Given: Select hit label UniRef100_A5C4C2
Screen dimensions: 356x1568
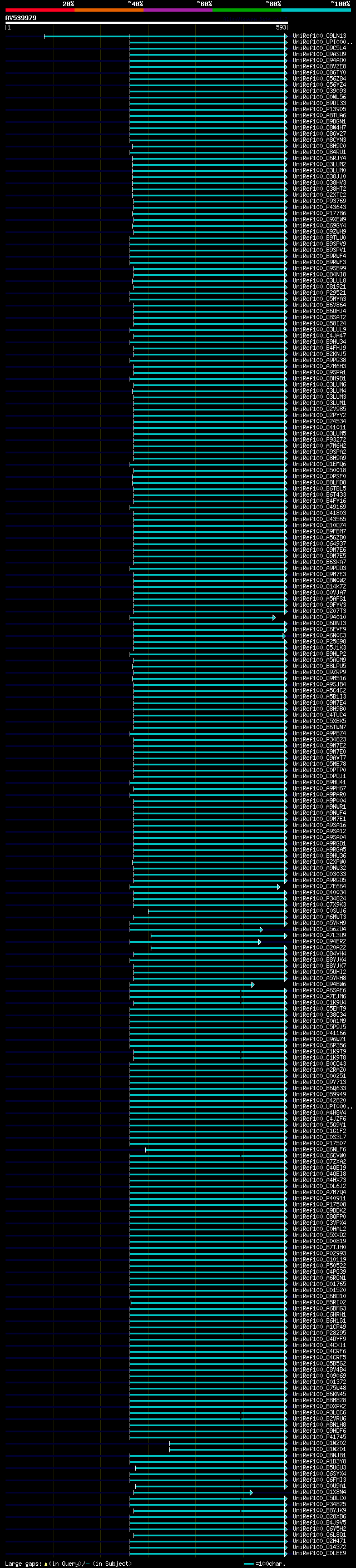Looking at the screenshot, I should pyautogui.click(x=319, y=691).
